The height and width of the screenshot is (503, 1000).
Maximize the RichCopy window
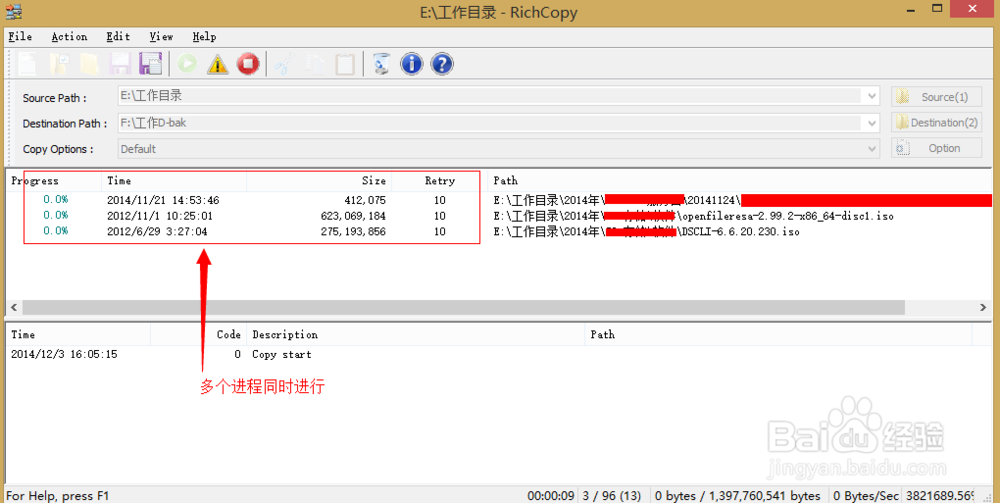[x=937, y=8]
